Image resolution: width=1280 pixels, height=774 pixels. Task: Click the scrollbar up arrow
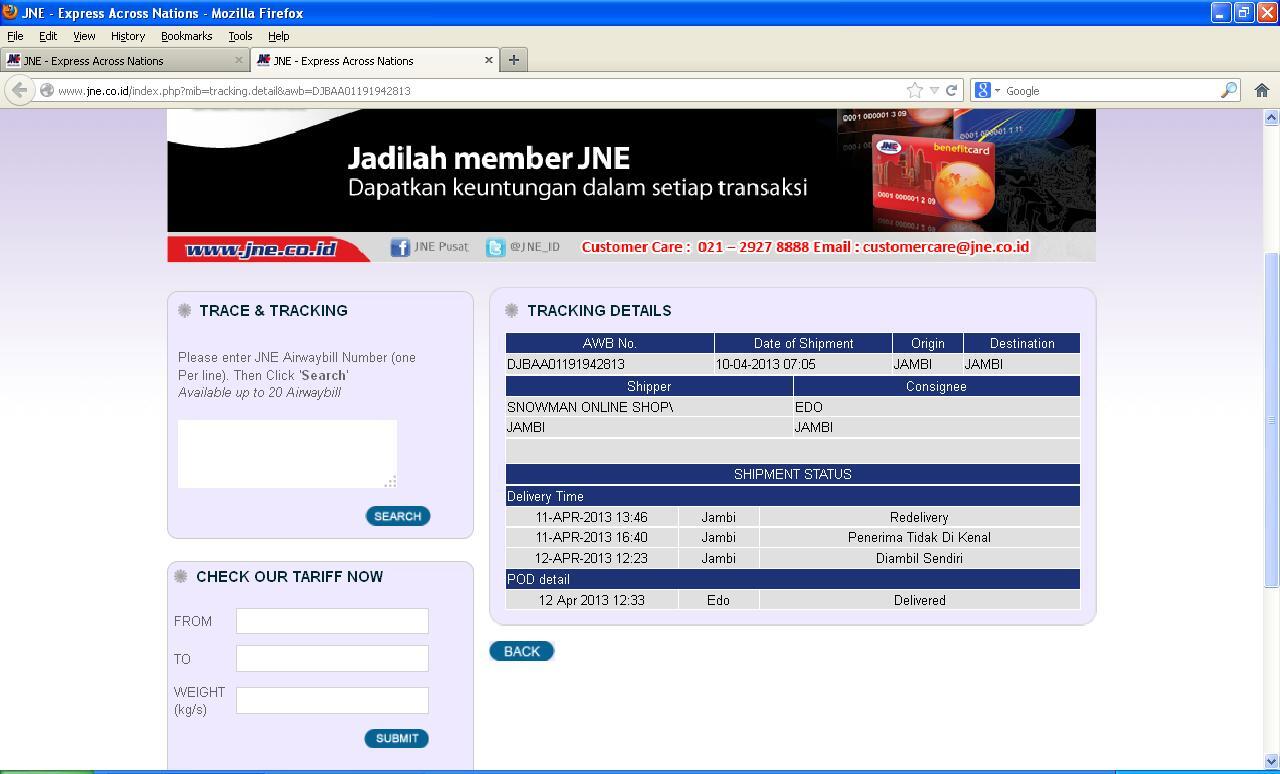[x=1271, y=118]
